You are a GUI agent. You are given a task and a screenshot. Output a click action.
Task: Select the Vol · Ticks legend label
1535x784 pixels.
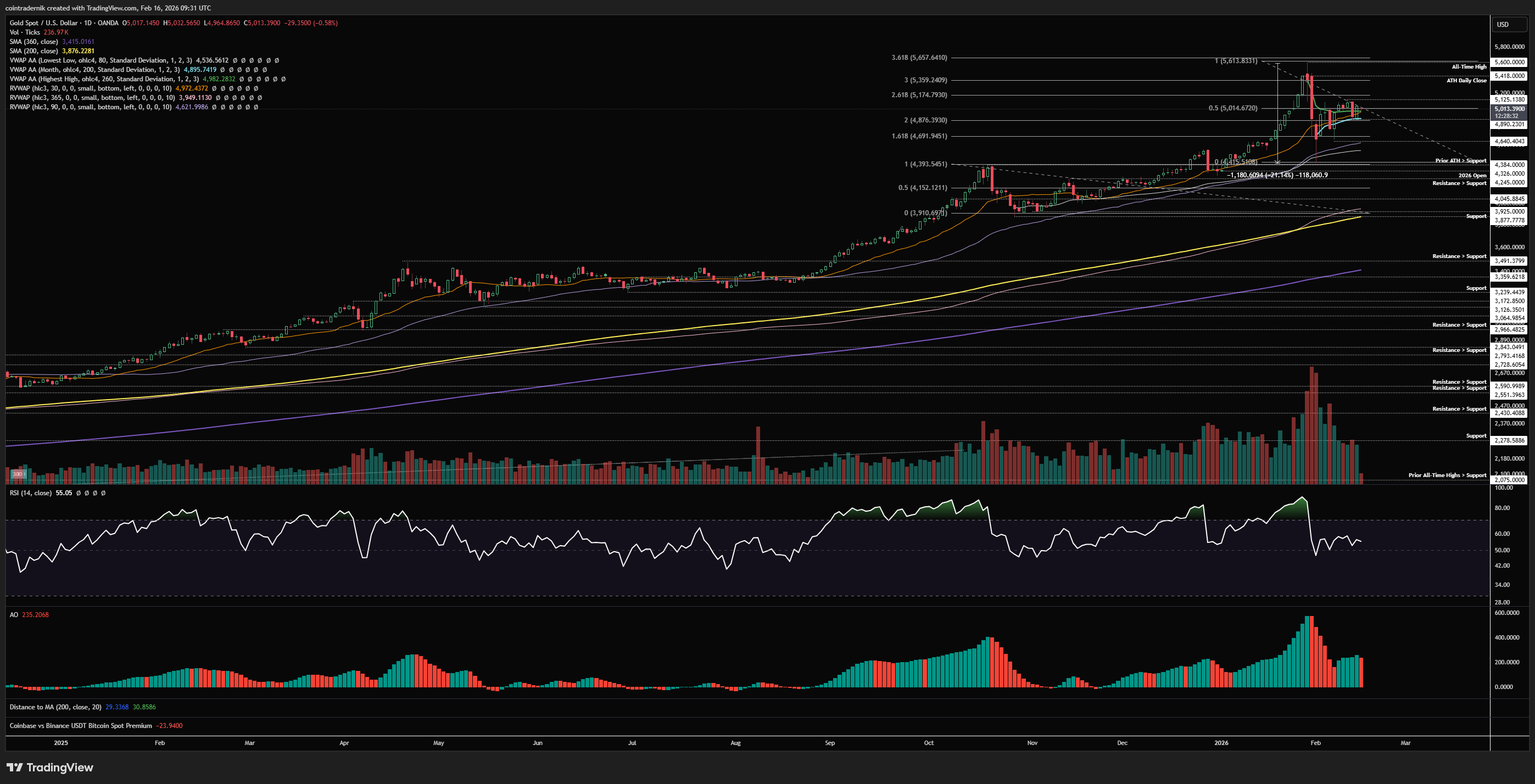click(x=25, y=32)
